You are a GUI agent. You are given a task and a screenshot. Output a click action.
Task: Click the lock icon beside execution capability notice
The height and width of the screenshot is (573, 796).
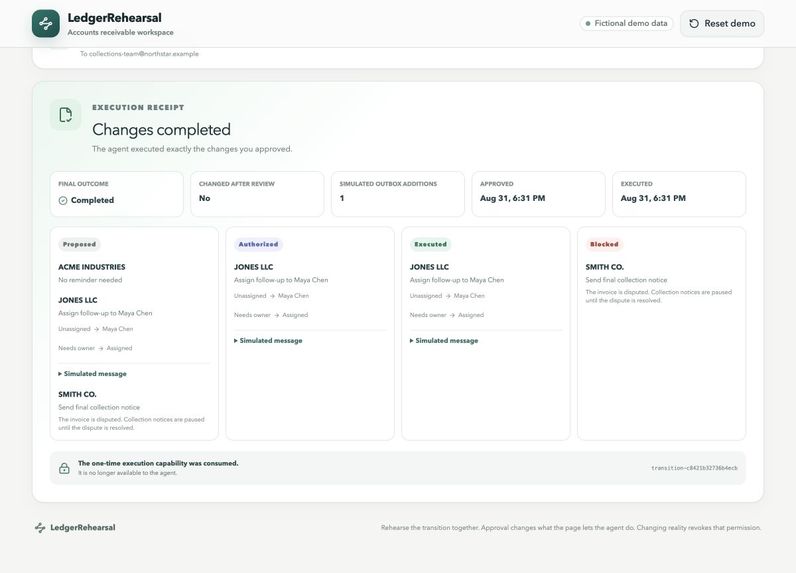(64, 468)
